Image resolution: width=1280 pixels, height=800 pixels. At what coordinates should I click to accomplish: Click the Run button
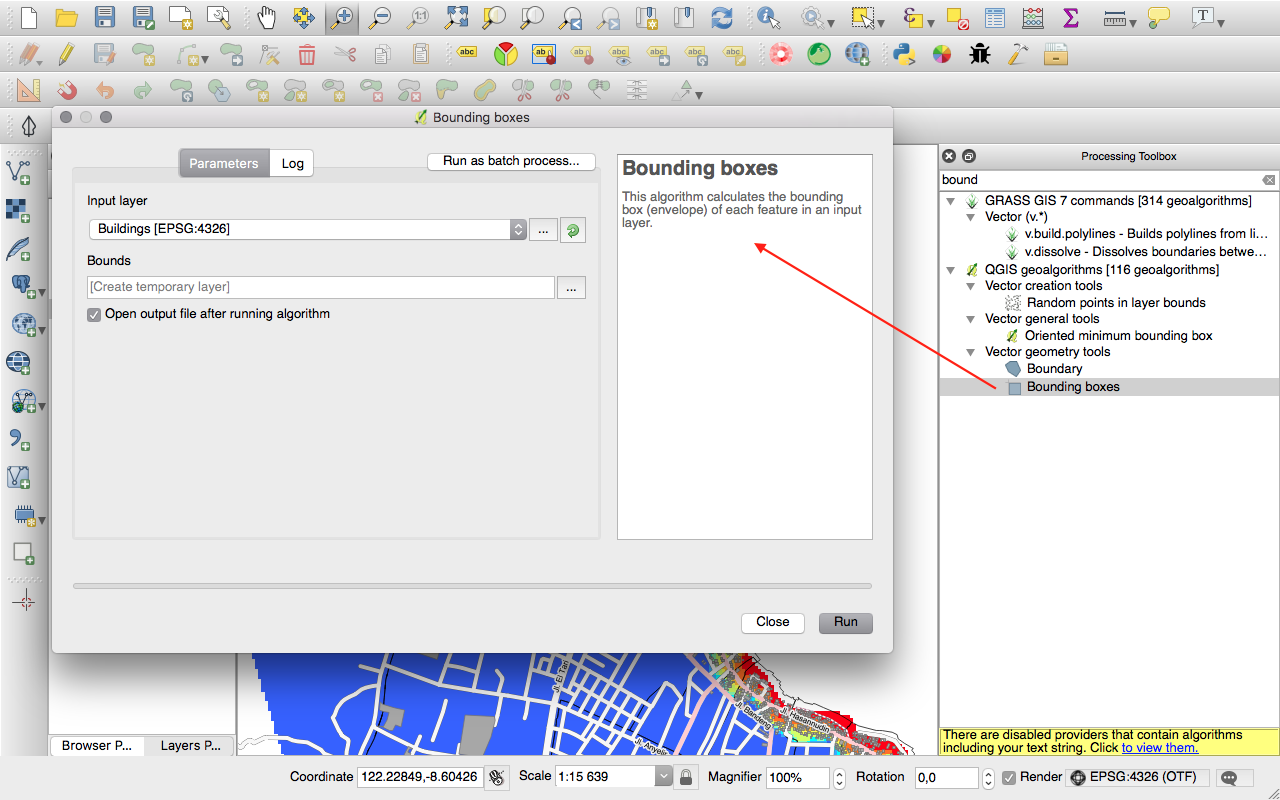click(x=846, y=622)
